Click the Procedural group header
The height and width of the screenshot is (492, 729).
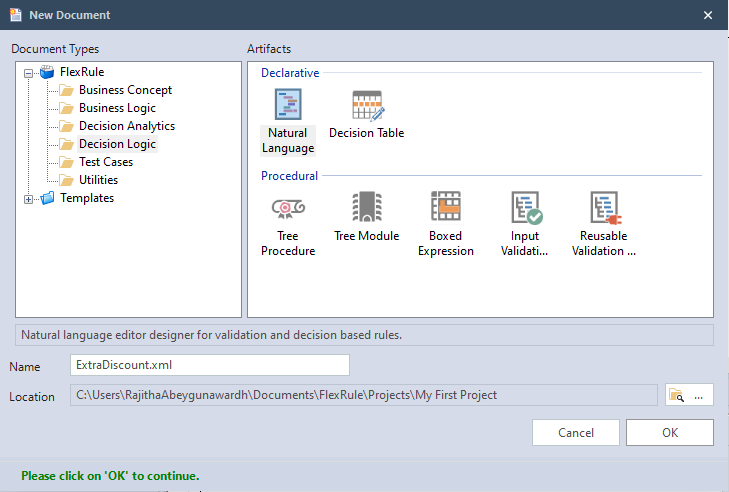coord(289,176)
